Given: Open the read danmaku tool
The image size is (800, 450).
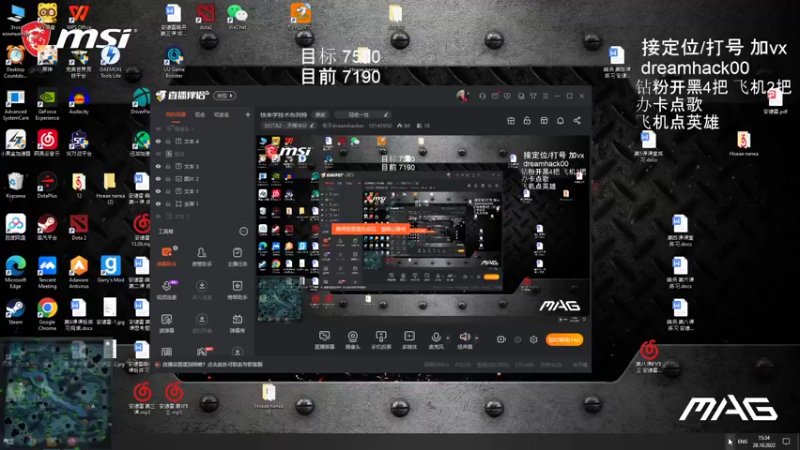Looking at the screenshot, I should [167, 323].
